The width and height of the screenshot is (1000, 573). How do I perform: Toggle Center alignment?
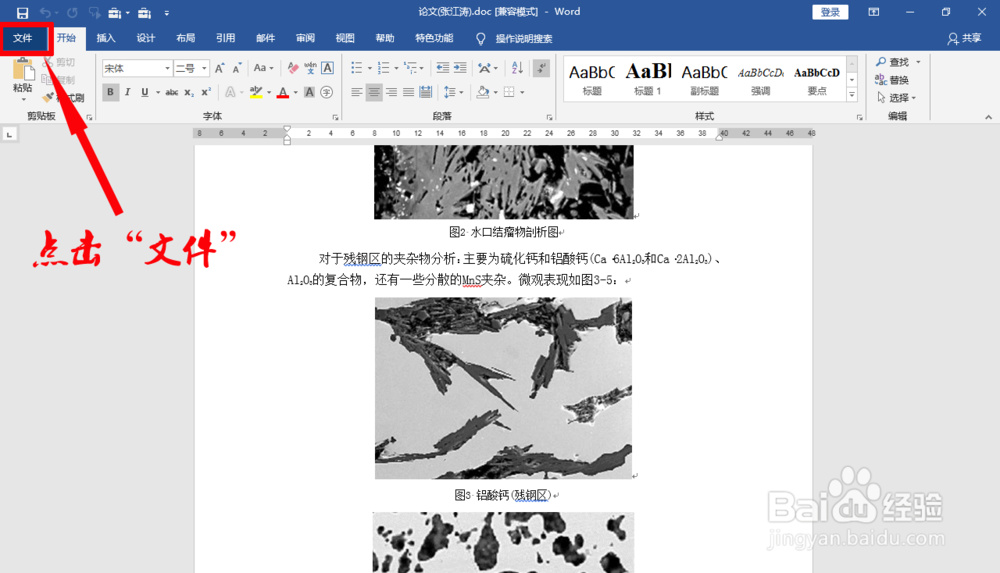(374, 93)
